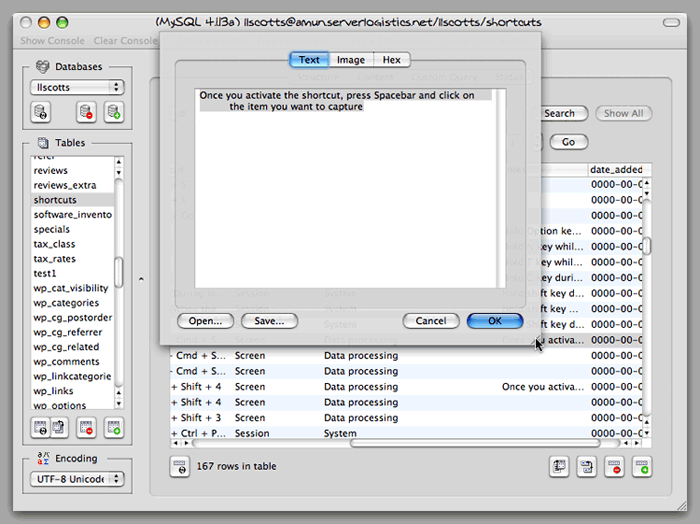Select the tax_class table
The width and height of the screenshot is (700, 524).
tap(73, 244)
